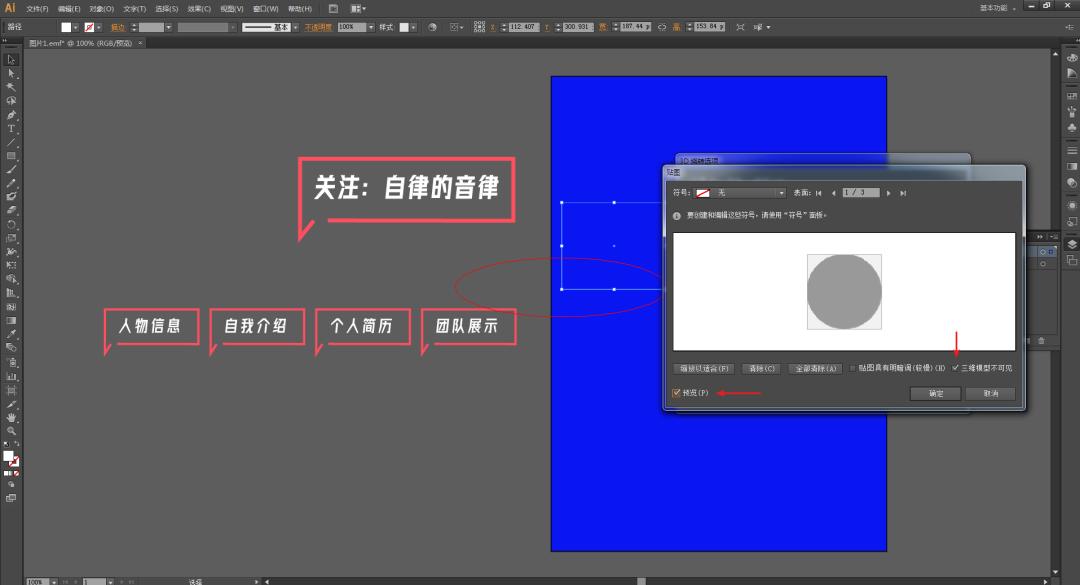Image resolution: width=1080 pixels, height=585 pixels.
Task: Toggle the 三维模型不可见 checkbox
Action: pyautogui.click(x=957, y=368)
